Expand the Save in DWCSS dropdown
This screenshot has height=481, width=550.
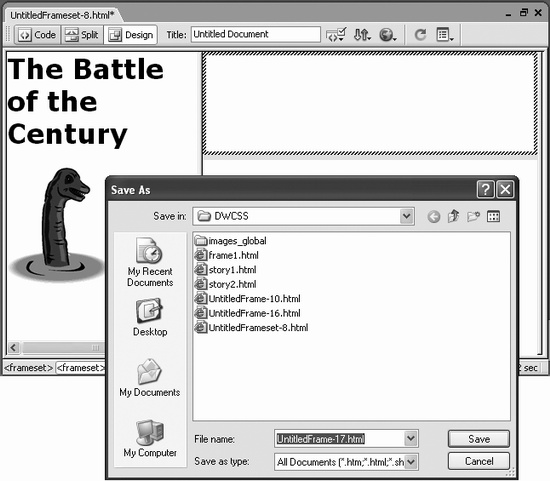(407, 216)
